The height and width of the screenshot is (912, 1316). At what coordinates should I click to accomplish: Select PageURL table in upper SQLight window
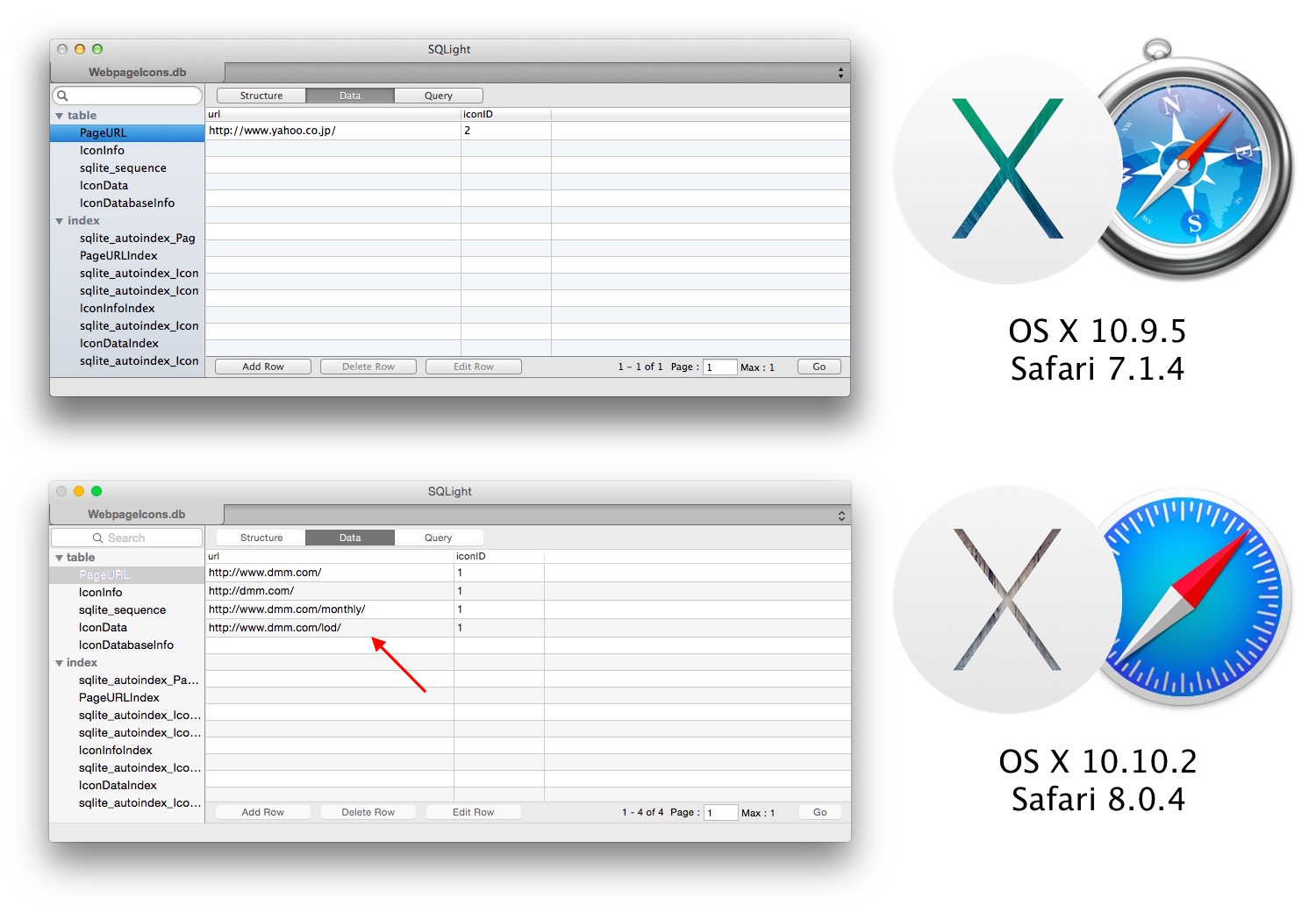127,133
